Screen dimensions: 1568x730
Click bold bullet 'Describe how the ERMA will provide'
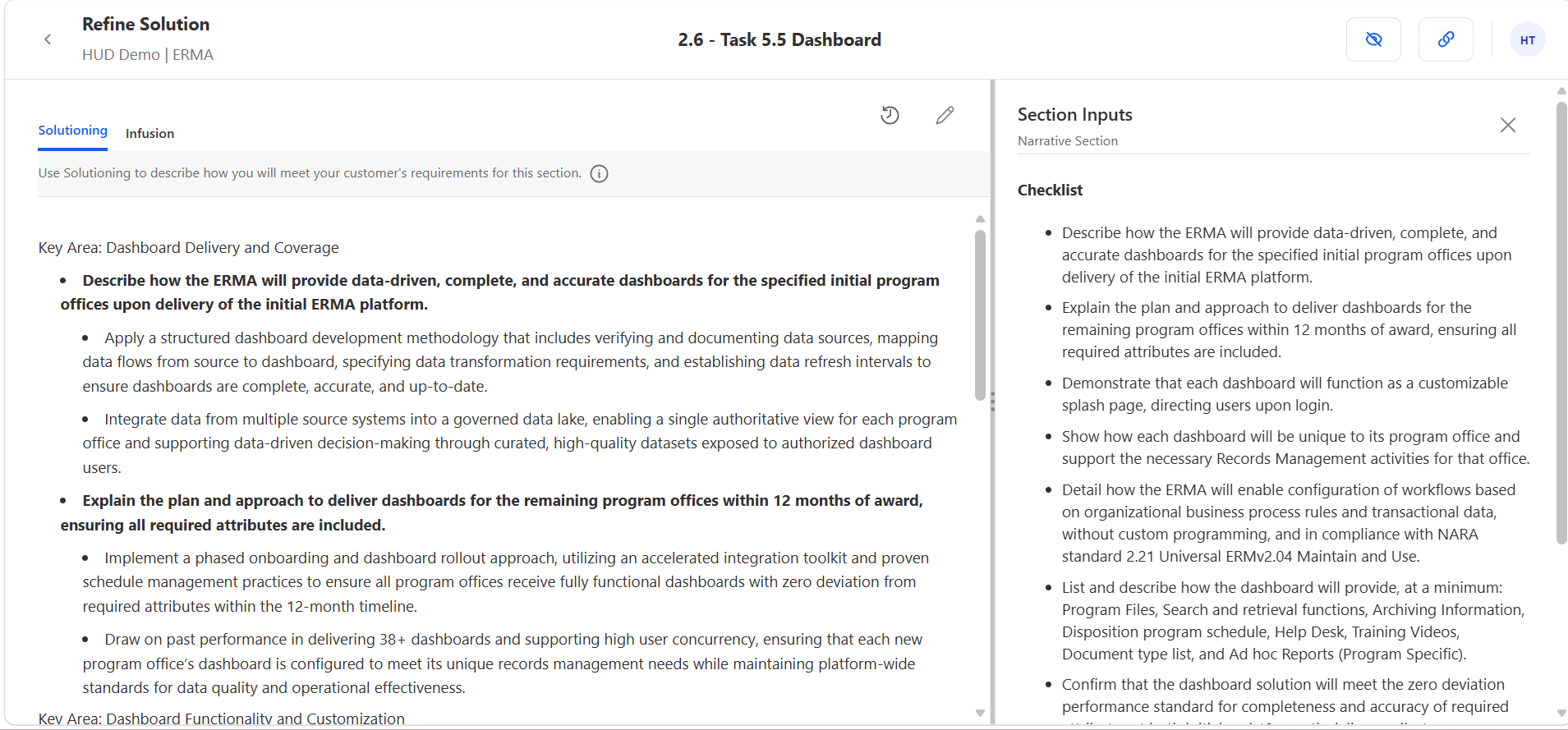(x=499, y=292)
